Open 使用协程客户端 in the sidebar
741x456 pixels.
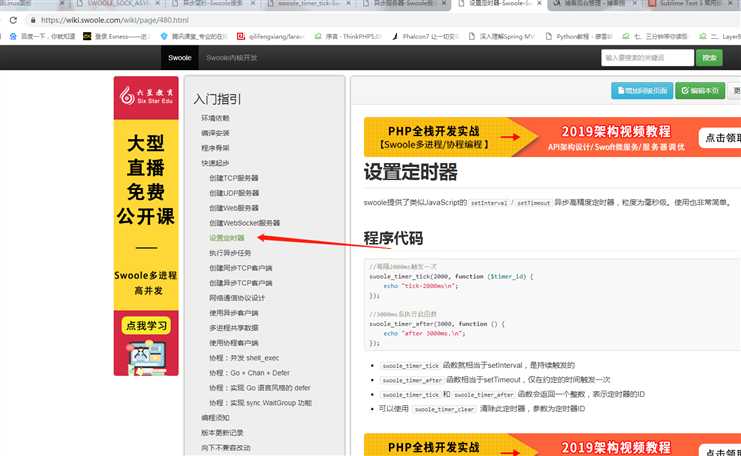[234, 343]
